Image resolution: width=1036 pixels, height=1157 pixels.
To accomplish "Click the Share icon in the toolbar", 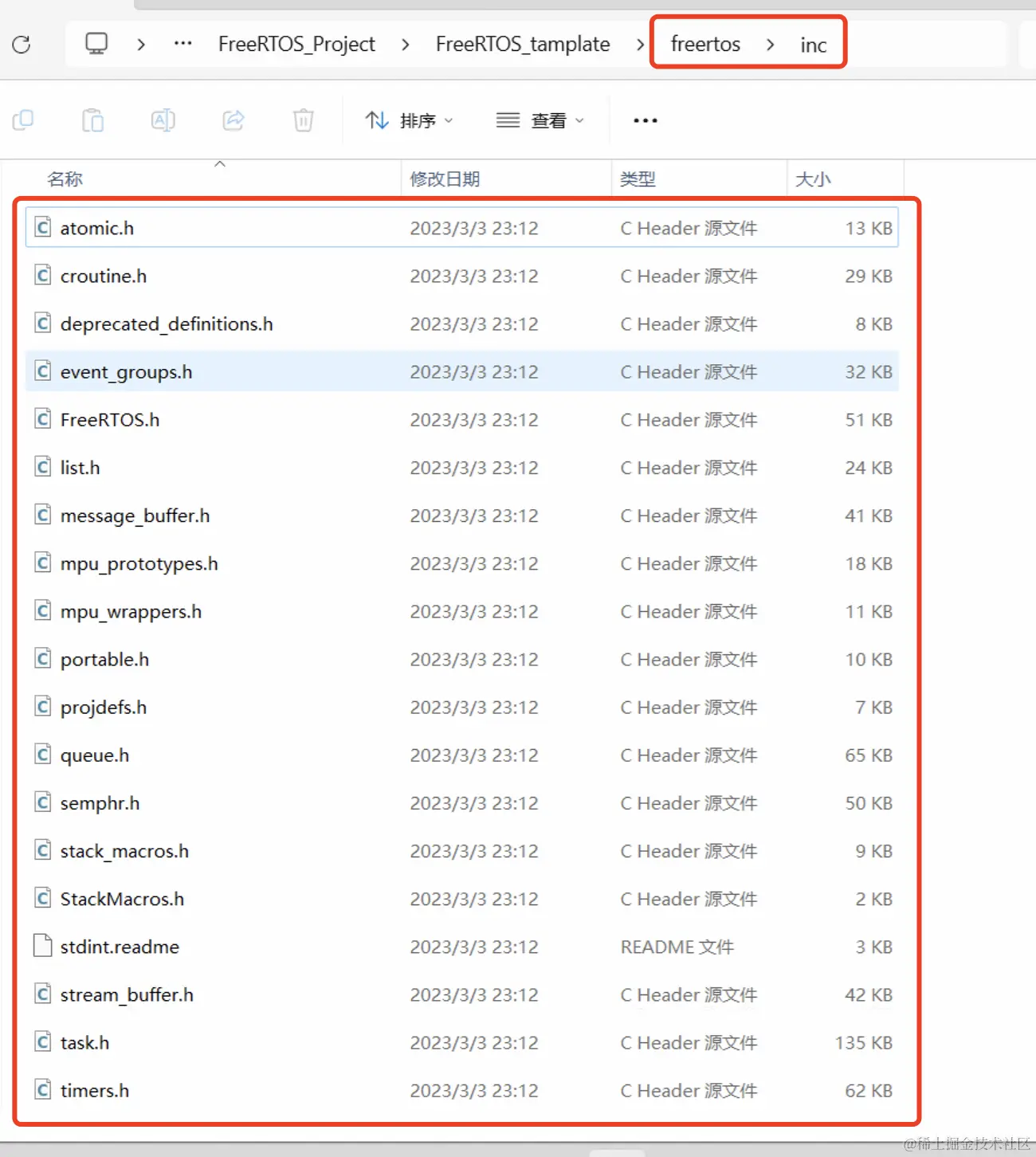I will 233,120.
